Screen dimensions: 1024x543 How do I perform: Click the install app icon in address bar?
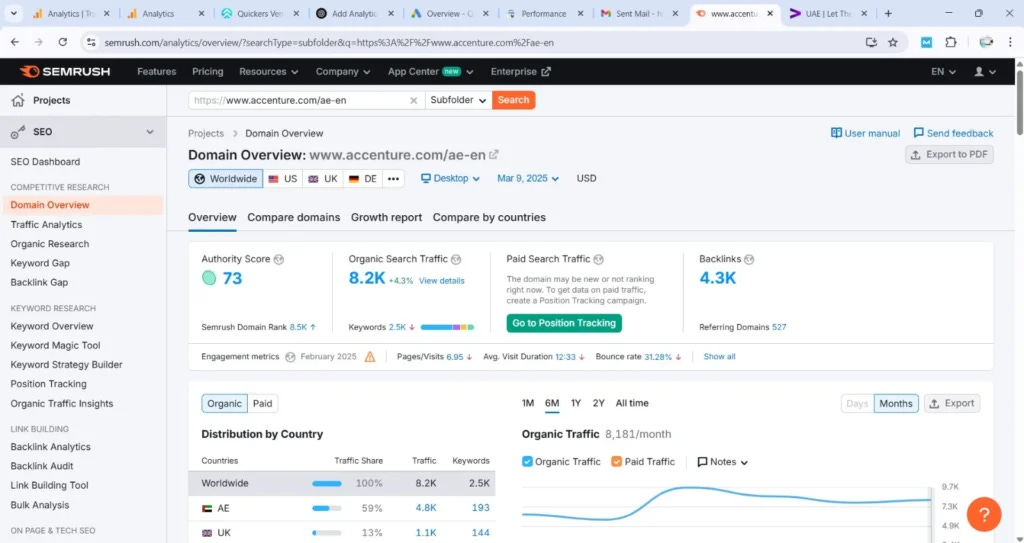coord(871,42)
